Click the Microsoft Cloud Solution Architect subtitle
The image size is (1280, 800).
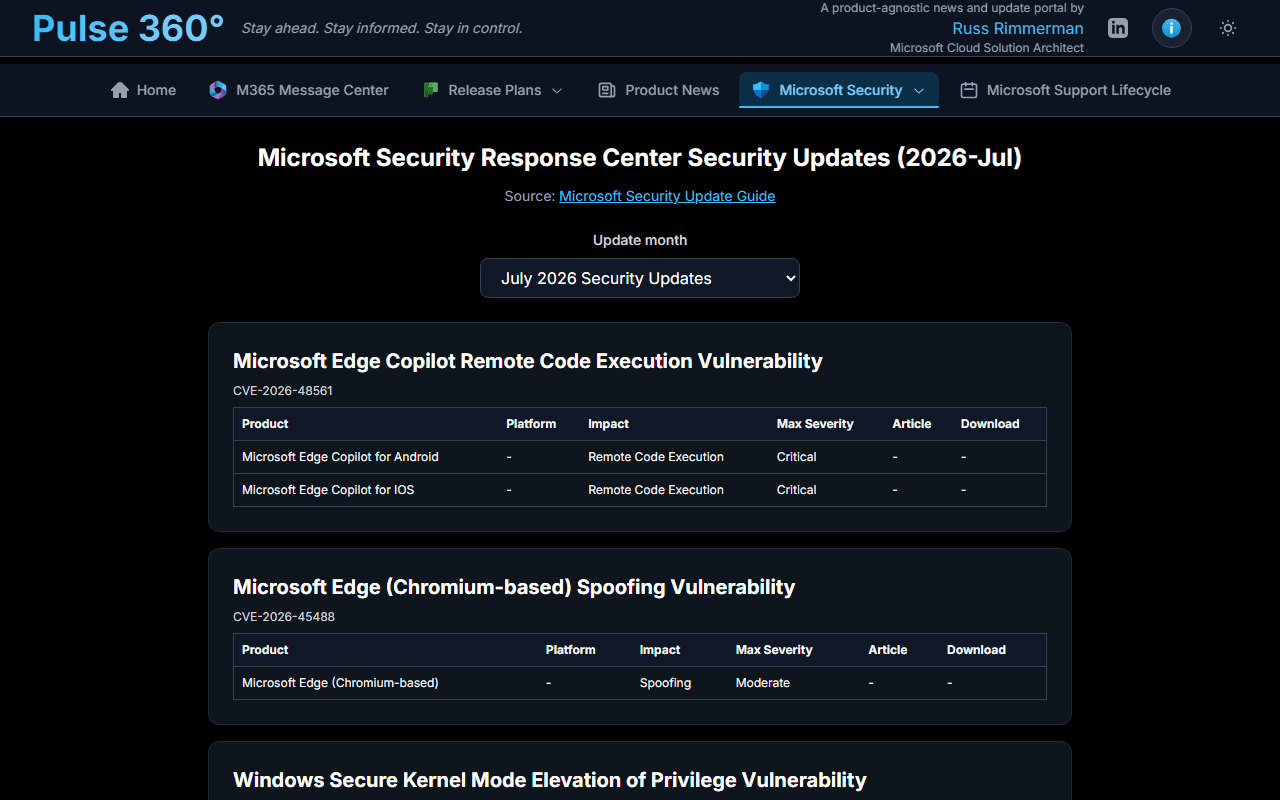point(987,48)
